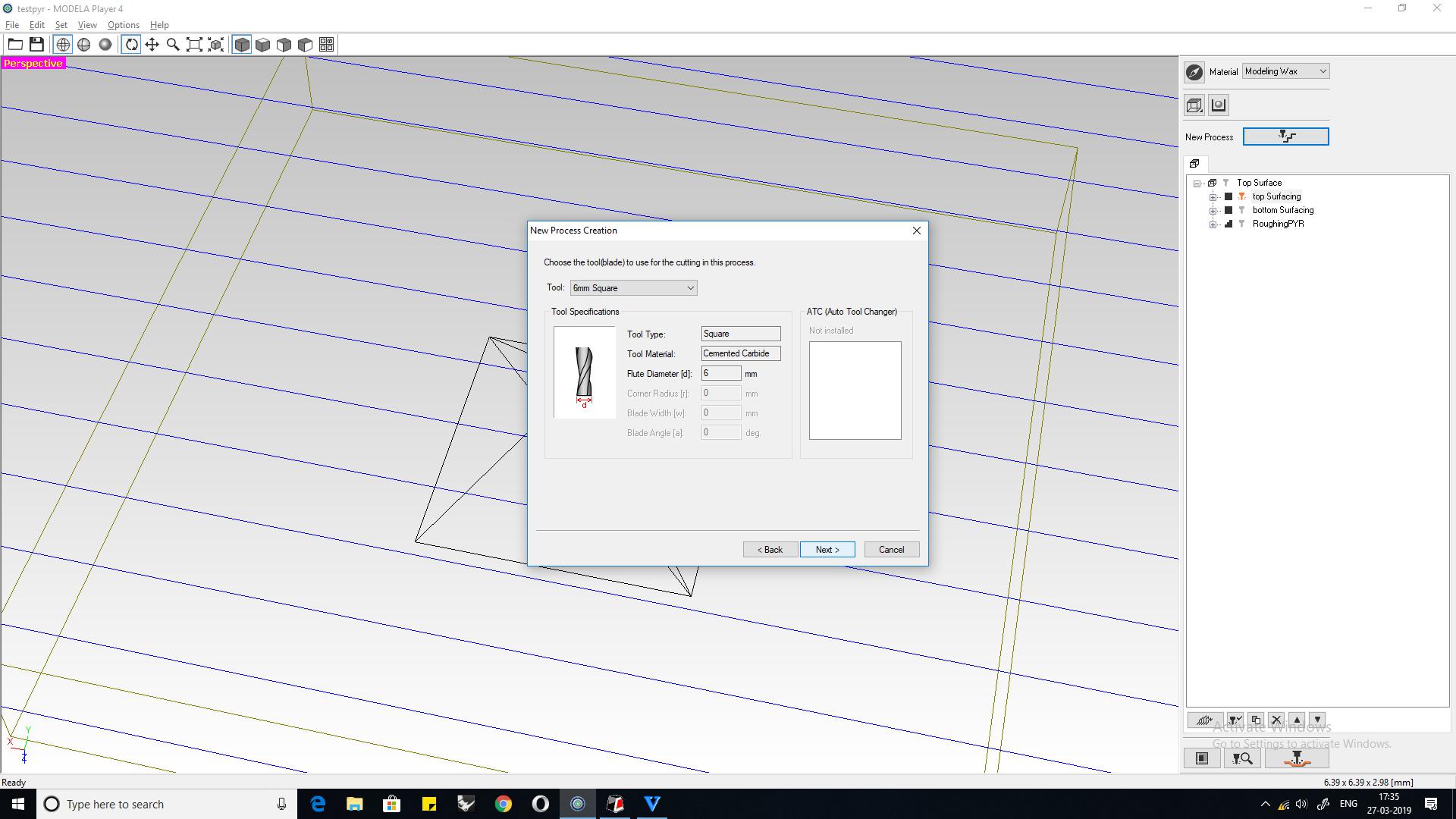Select the wireframe globe view icon

pyautogui.click(x=63, y=45)
